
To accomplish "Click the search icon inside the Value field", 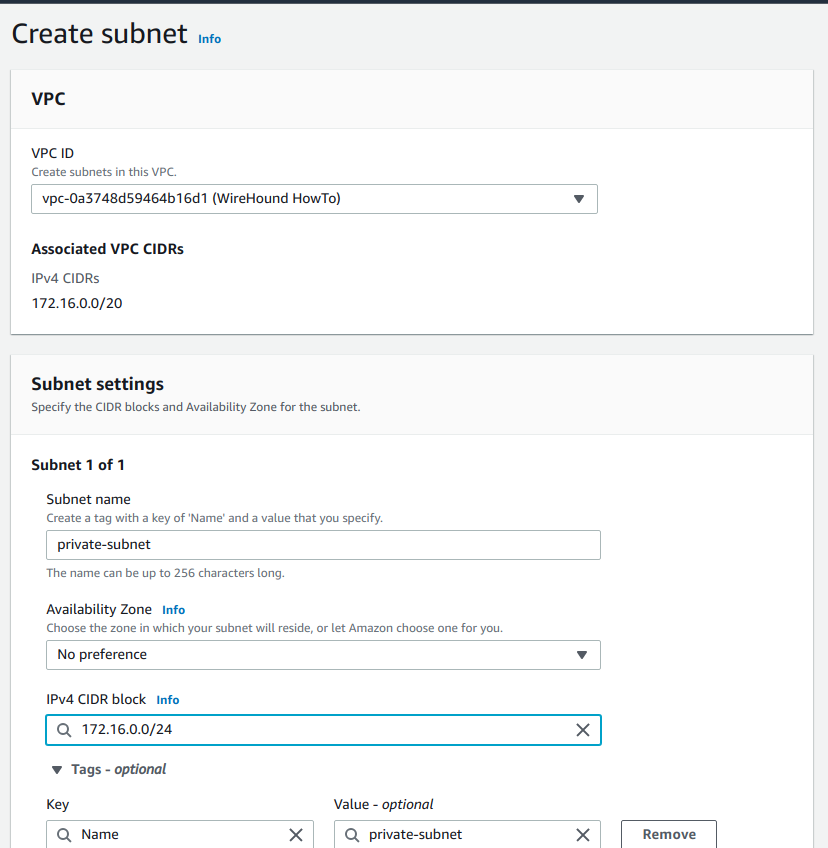I will pyautogui.click(x=351, y=834).
